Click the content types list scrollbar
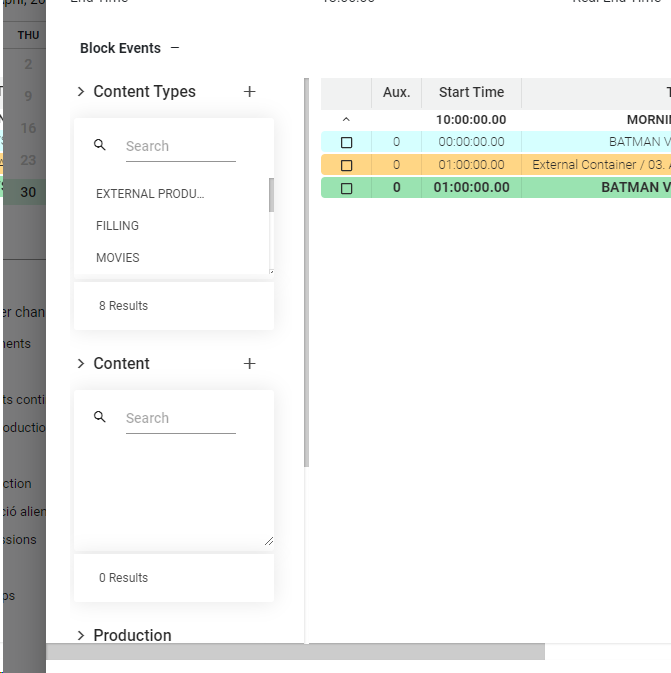Image resolution: width=671 pixels, height=673 pixels. tap(271, 195)
